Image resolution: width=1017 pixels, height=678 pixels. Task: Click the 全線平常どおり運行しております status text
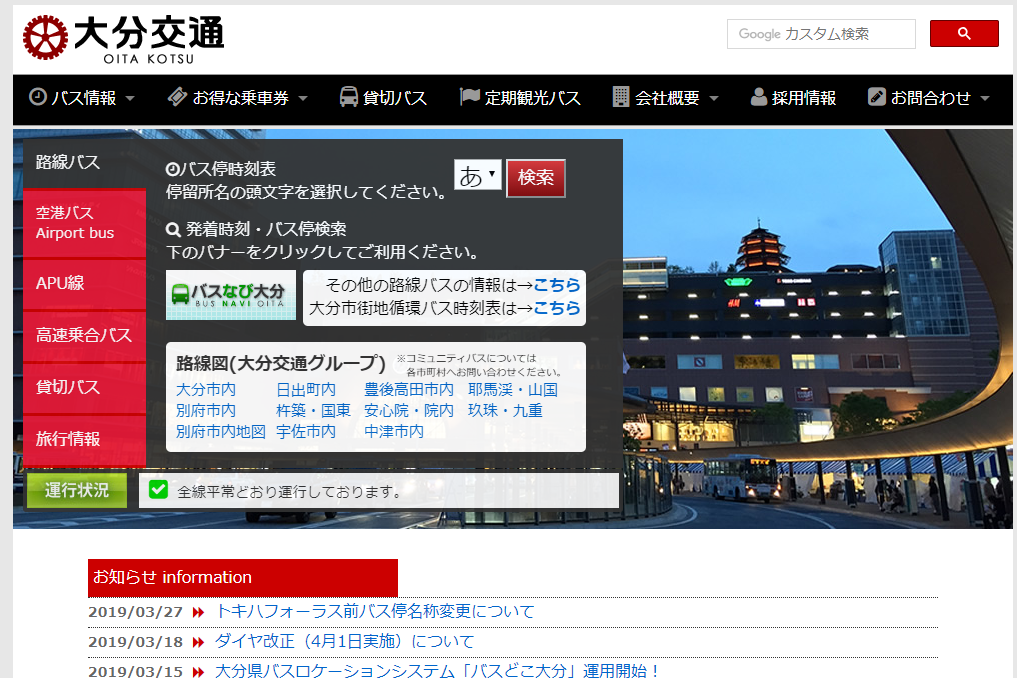(289, 492)
